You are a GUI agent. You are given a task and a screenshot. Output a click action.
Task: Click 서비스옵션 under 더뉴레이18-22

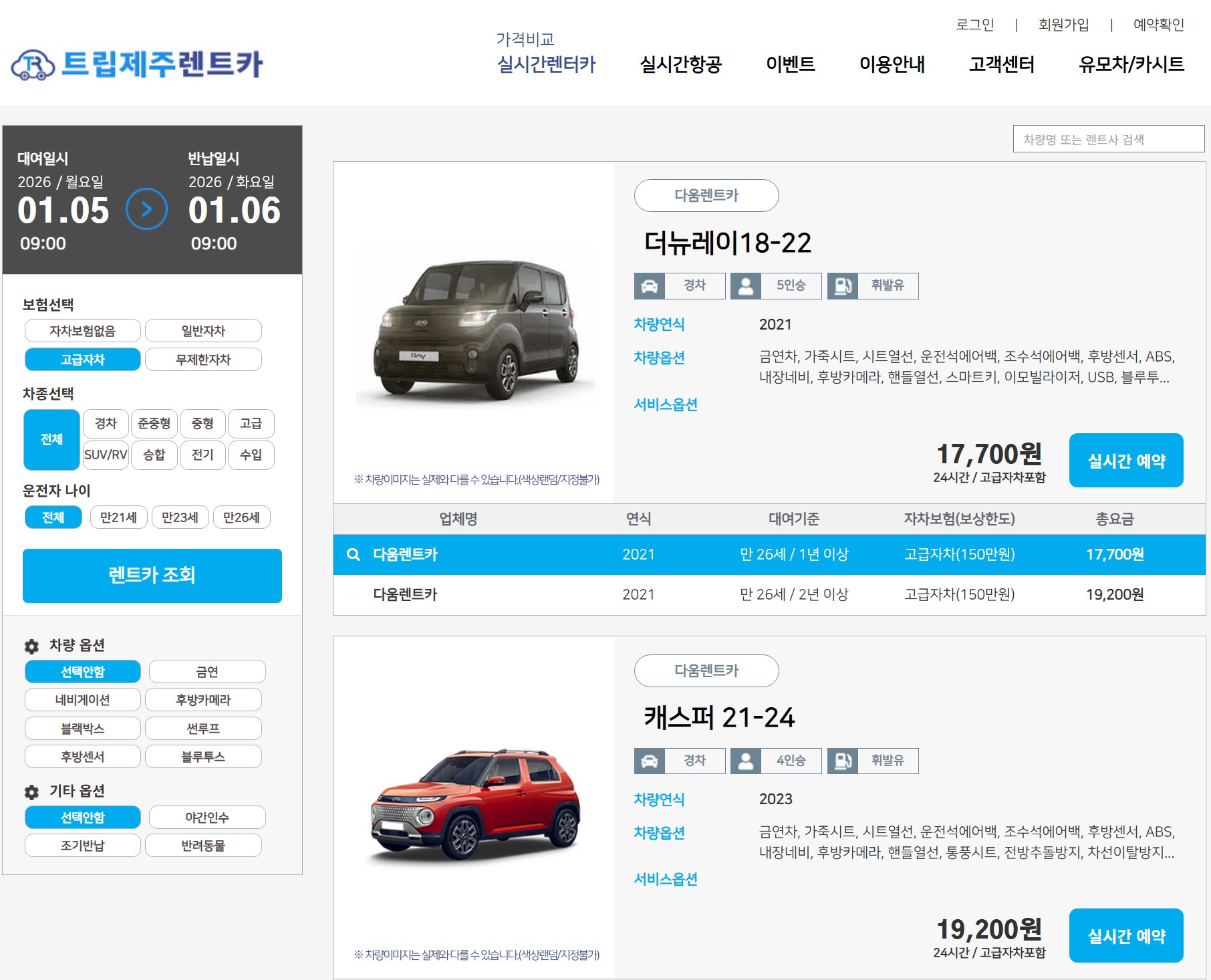coord(666,404)
